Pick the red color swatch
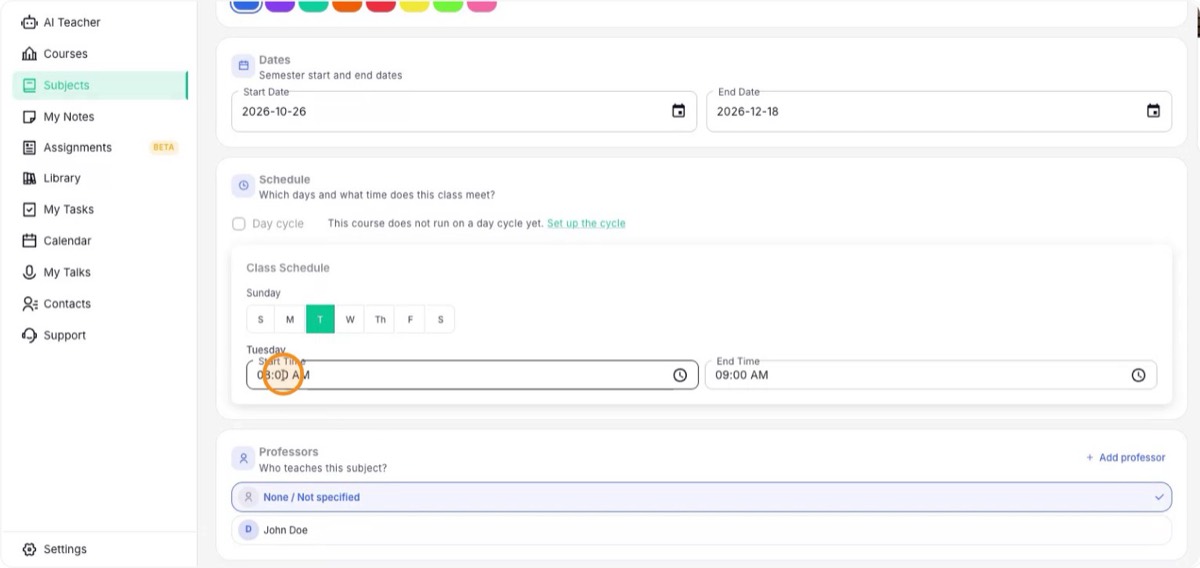The image size is (1200, 568). click(x=381, y=4)
